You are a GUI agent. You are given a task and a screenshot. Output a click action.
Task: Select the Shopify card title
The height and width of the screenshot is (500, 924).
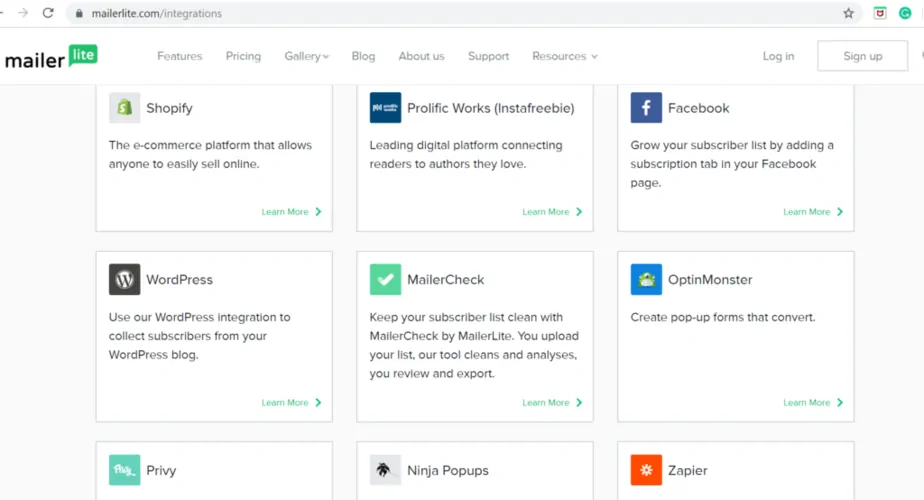pyautogui.click(x=169, y=108)
